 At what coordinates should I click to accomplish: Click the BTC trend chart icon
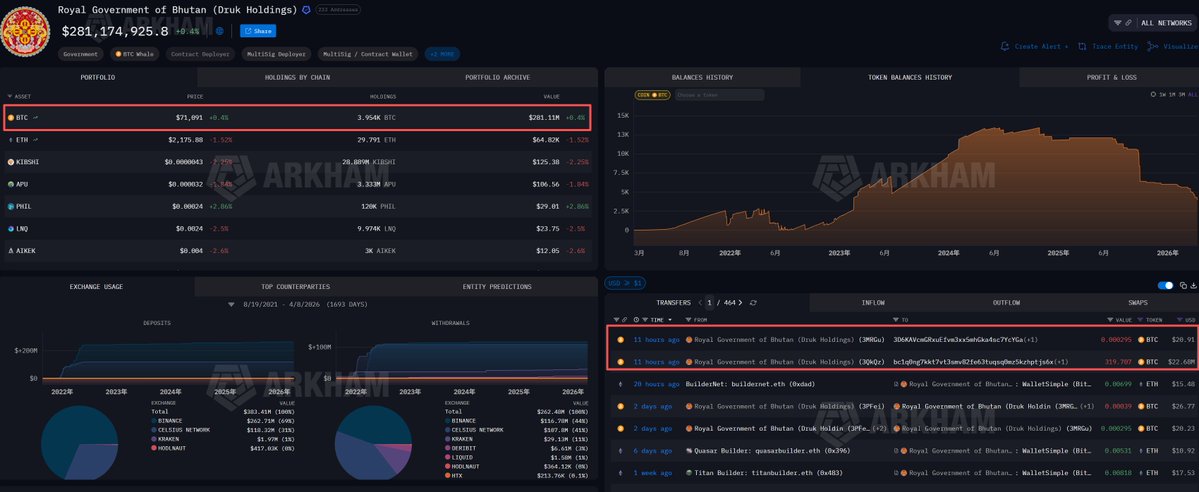pyautogui.click(x=35, y=118)
